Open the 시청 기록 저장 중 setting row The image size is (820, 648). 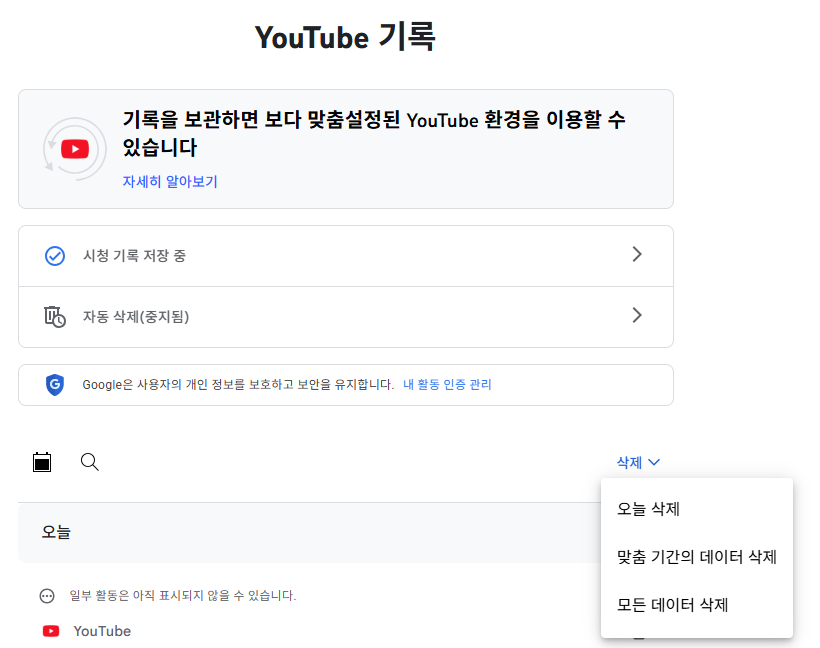(x=346, y=256)
